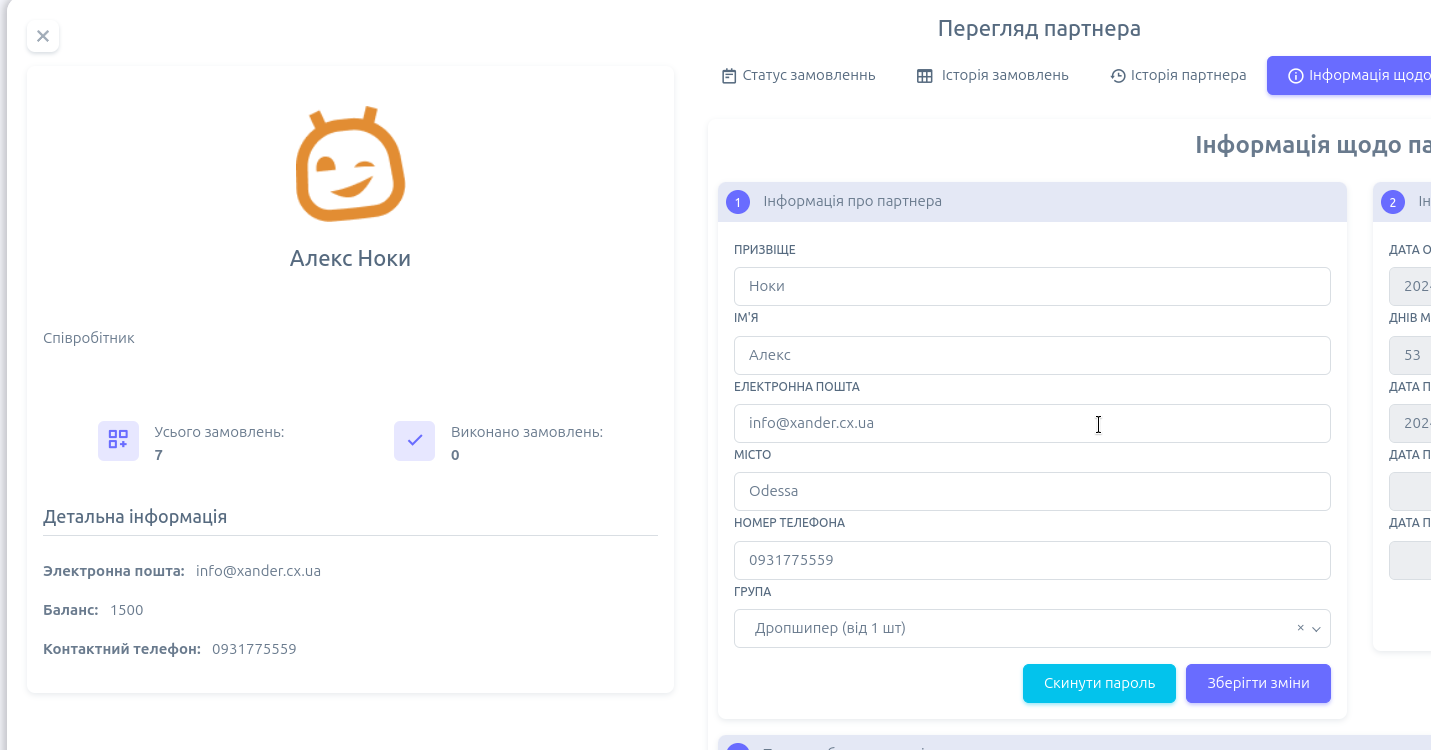This screenshot has width=1431, height=750.
Task: Open the Історія партнера tab
Action: [x=1178, y=75]
